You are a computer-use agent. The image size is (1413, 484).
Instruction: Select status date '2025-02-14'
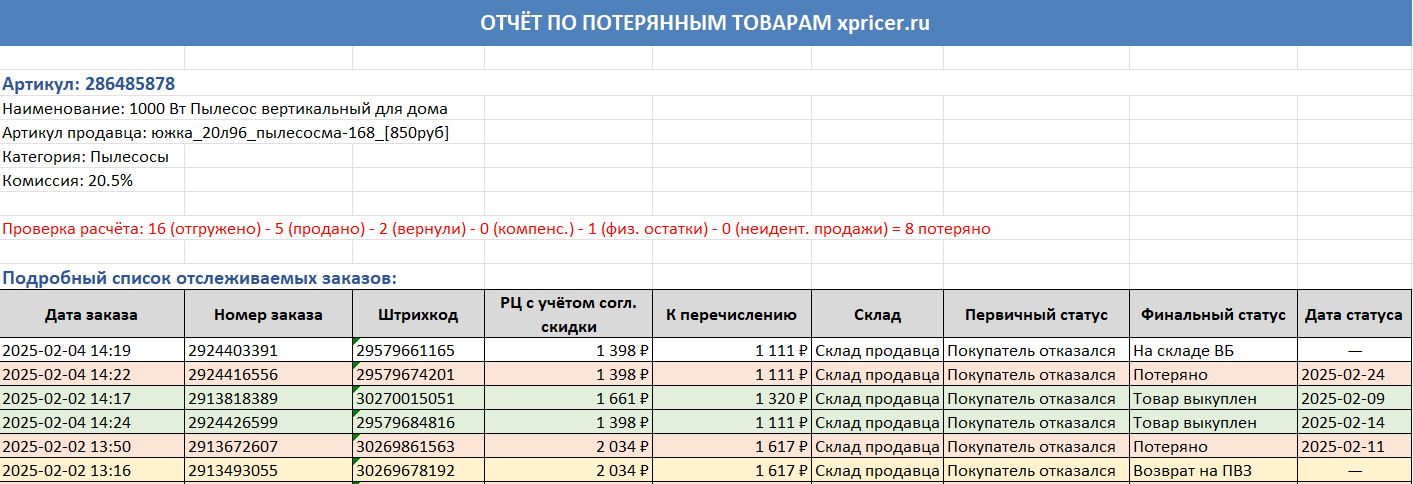(x=1354, y=423)
